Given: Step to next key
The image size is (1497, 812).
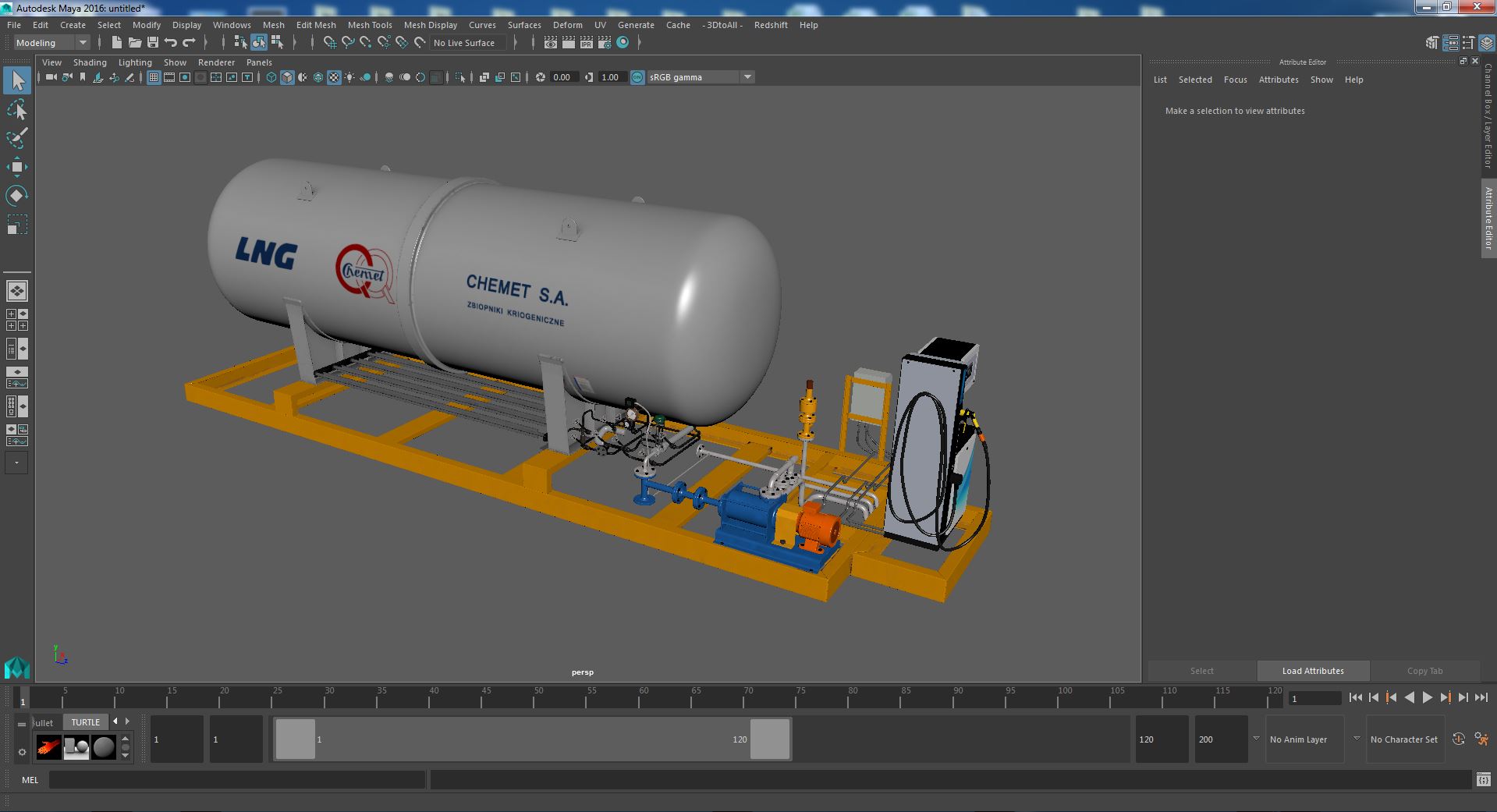Looking at the screenshot, I should 1445,698.
